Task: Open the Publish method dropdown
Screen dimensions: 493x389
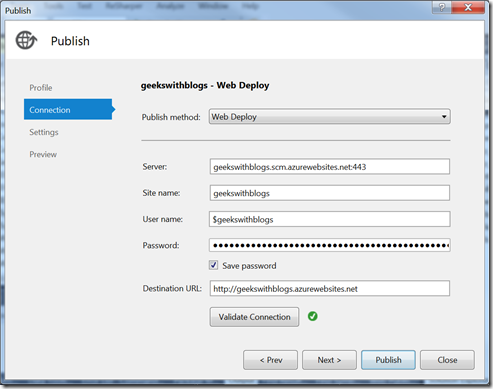Action: 330,117
